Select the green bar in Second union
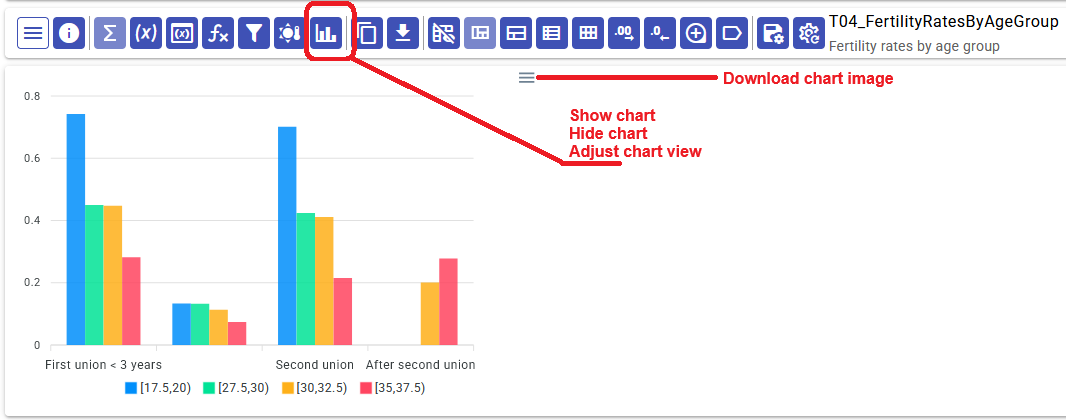The width and height of the screenshot is (1066, 420). pos(305,279)
